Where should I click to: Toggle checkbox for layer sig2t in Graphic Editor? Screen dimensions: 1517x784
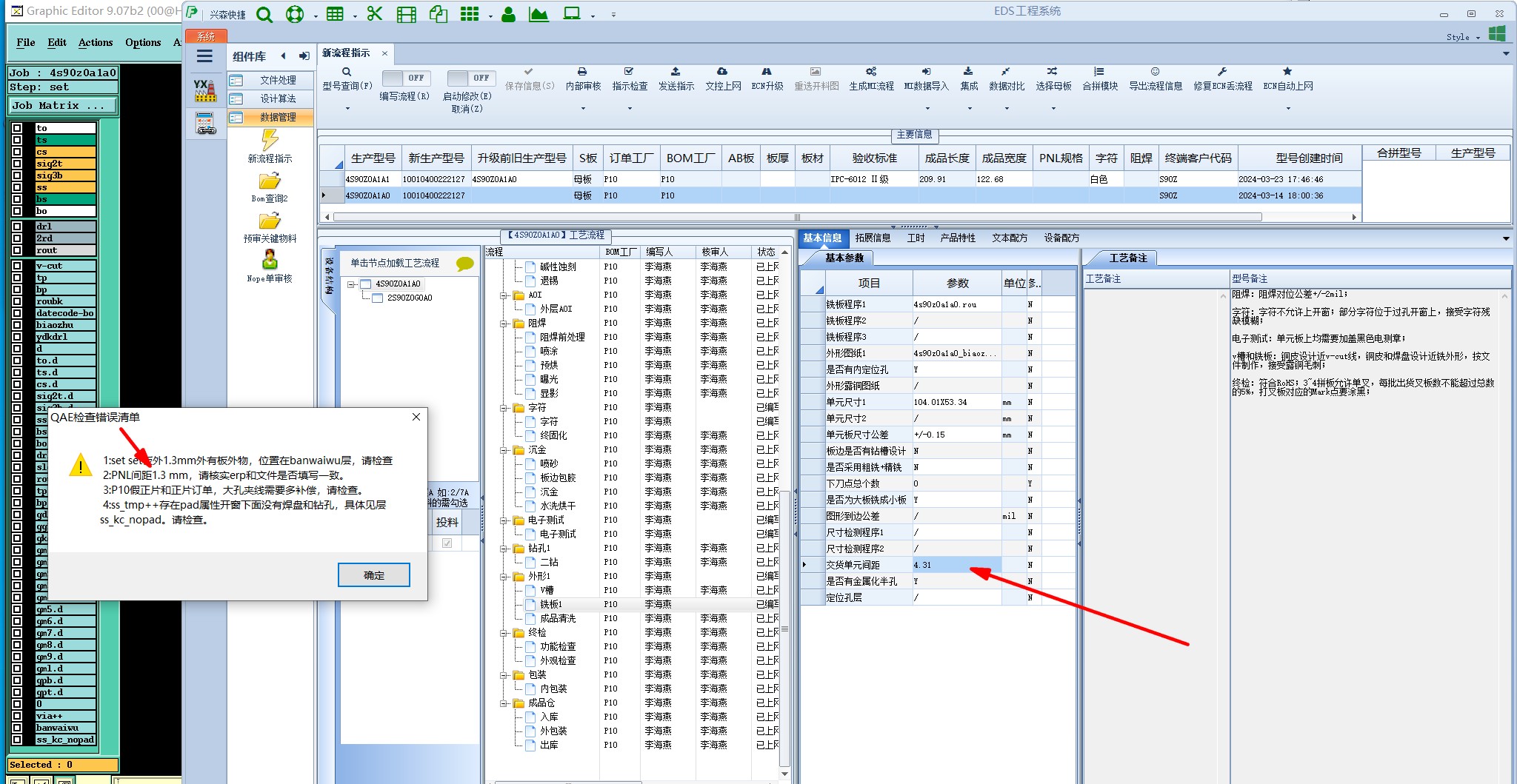coord(18,164)
